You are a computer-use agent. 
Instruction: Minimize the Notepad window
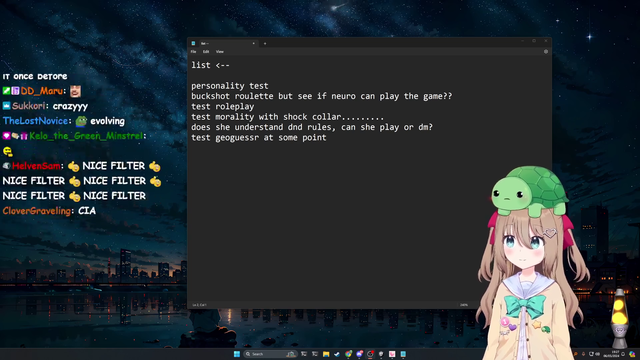coord(522,41)
